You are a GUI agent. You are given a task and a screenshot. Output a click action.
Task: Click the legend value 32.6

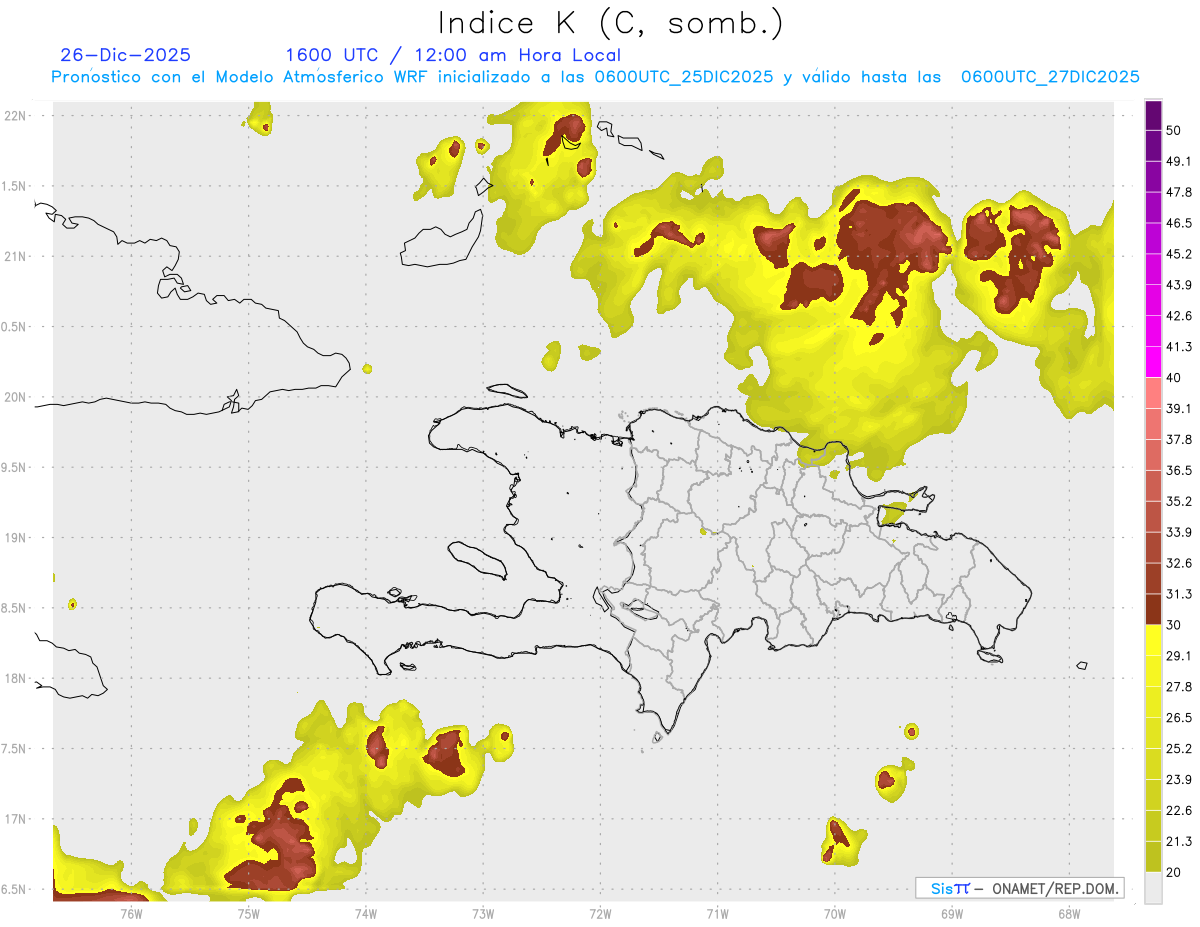click(x=1178, y=563)
